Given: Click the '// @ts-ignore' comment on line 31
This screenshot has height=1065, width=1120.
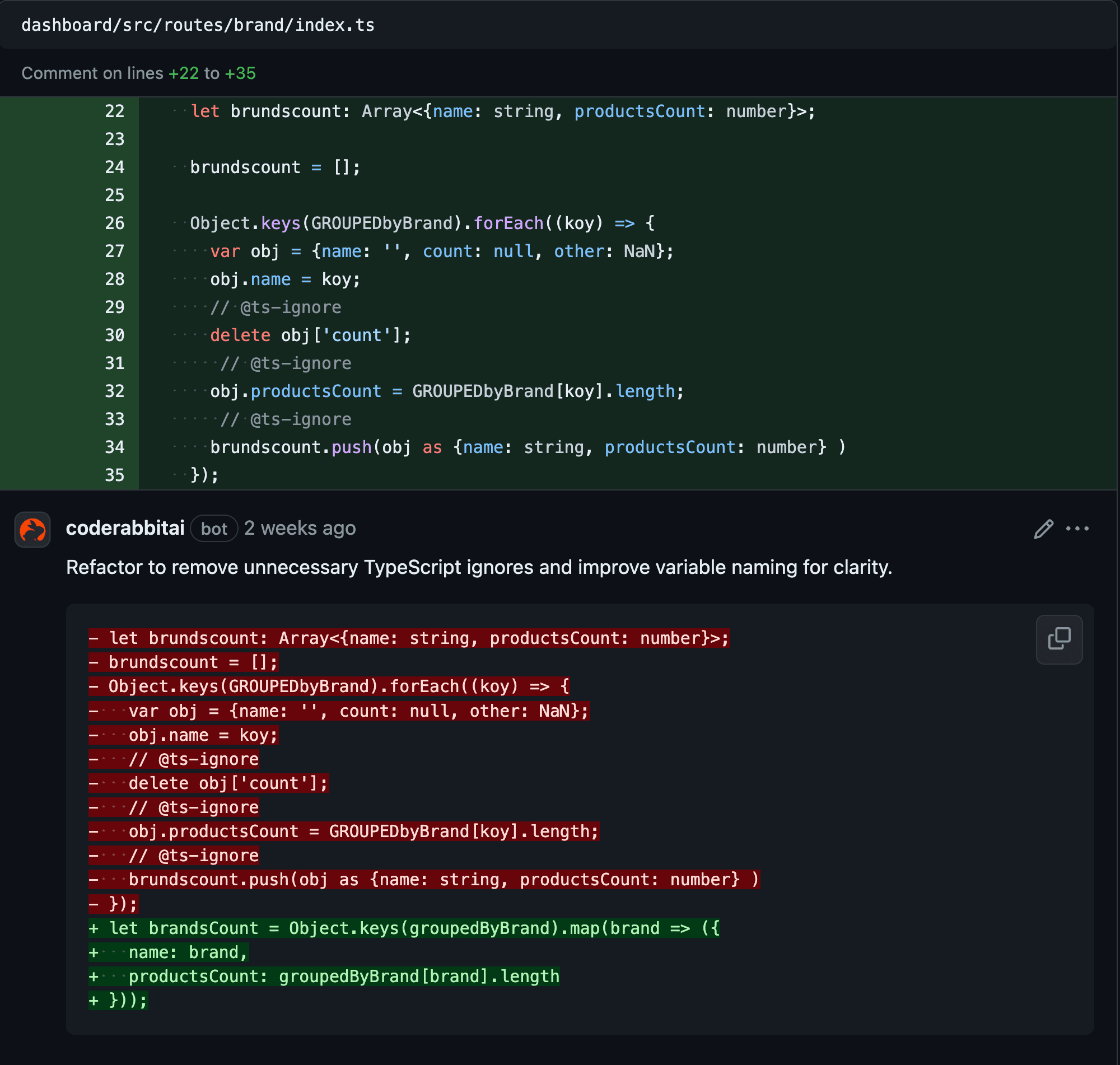Looking at the screenshot, I should tap(286, 363).
